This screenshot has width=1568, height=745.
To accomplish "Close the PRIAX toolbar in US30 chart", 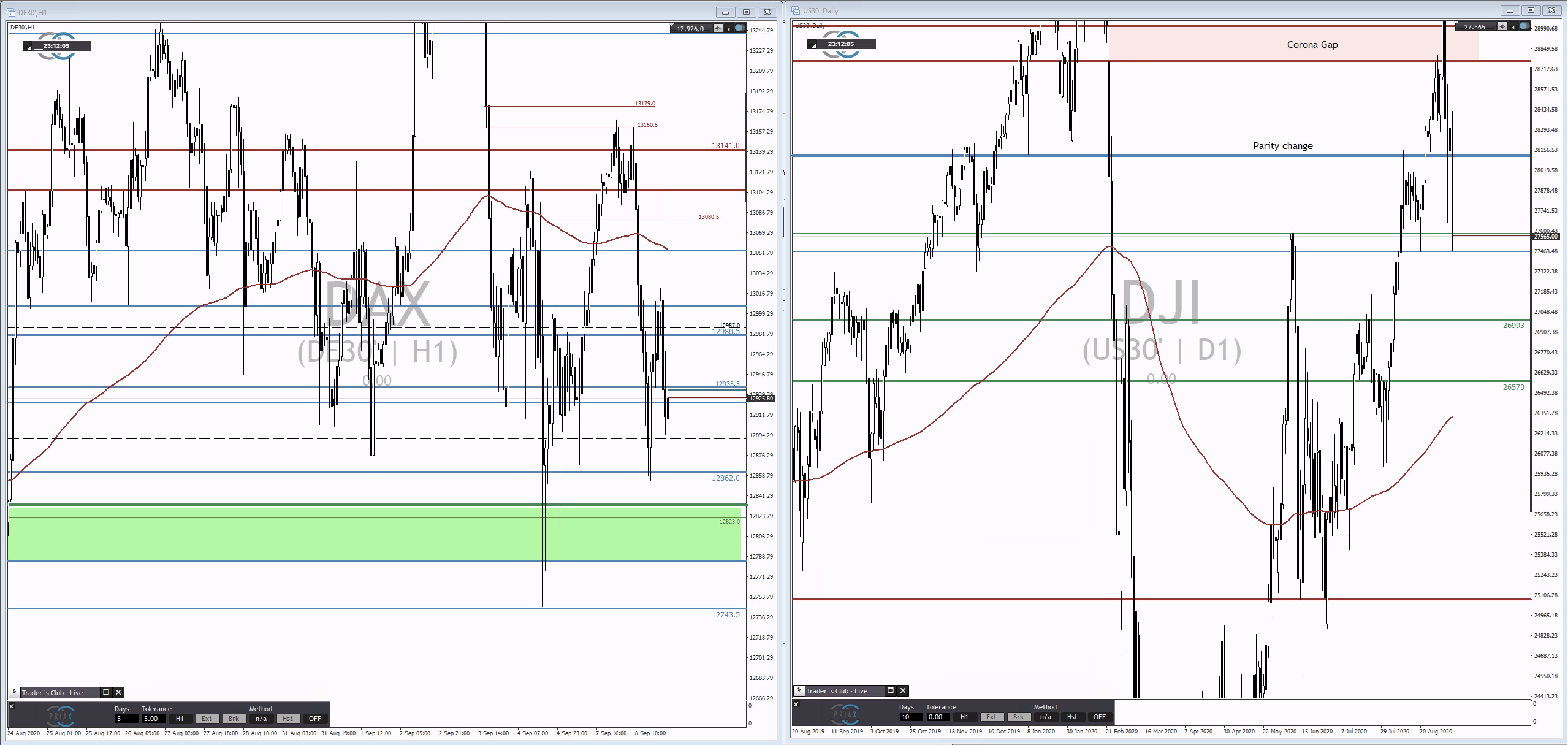I will point(796,704).
